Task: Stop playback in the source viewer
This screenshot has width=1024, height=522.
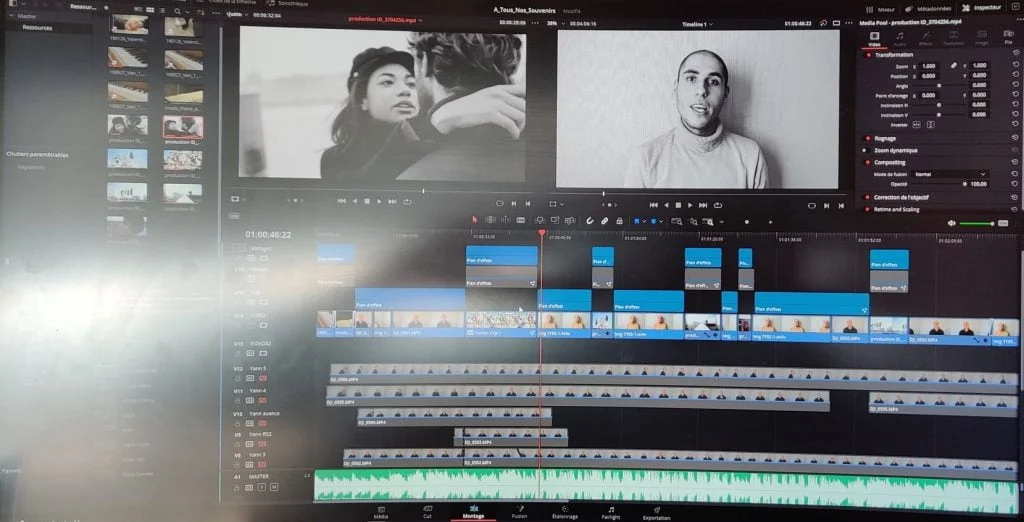Action: coord(367,201)
